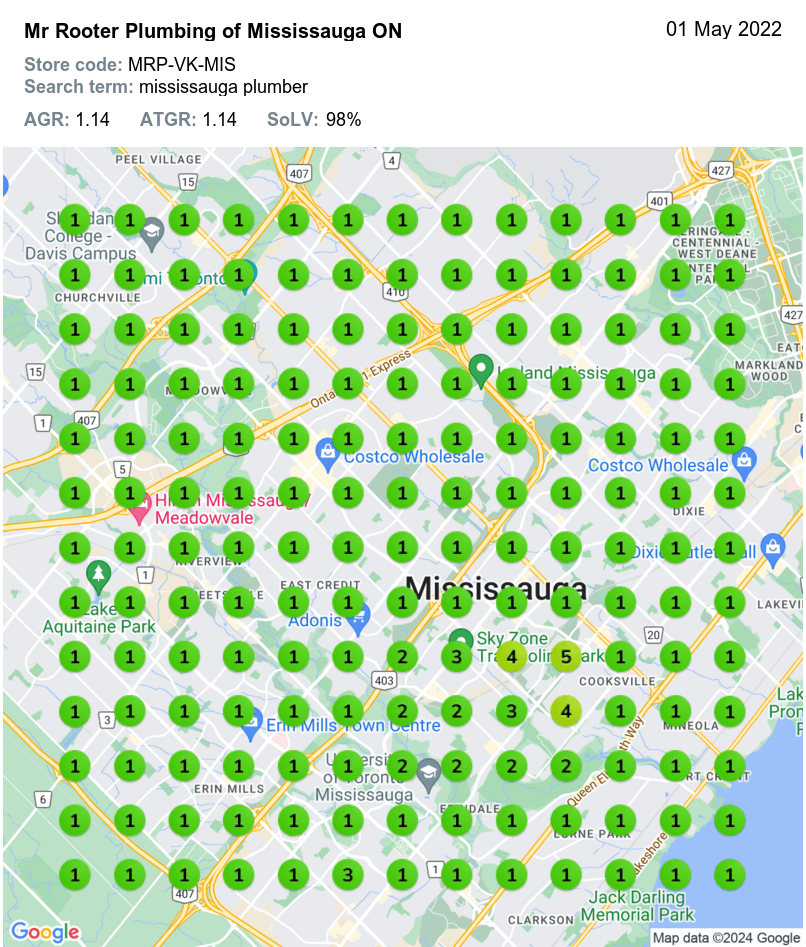Click the Highway 403 shield marker
The image size is (806, 947).
point(384,681)
